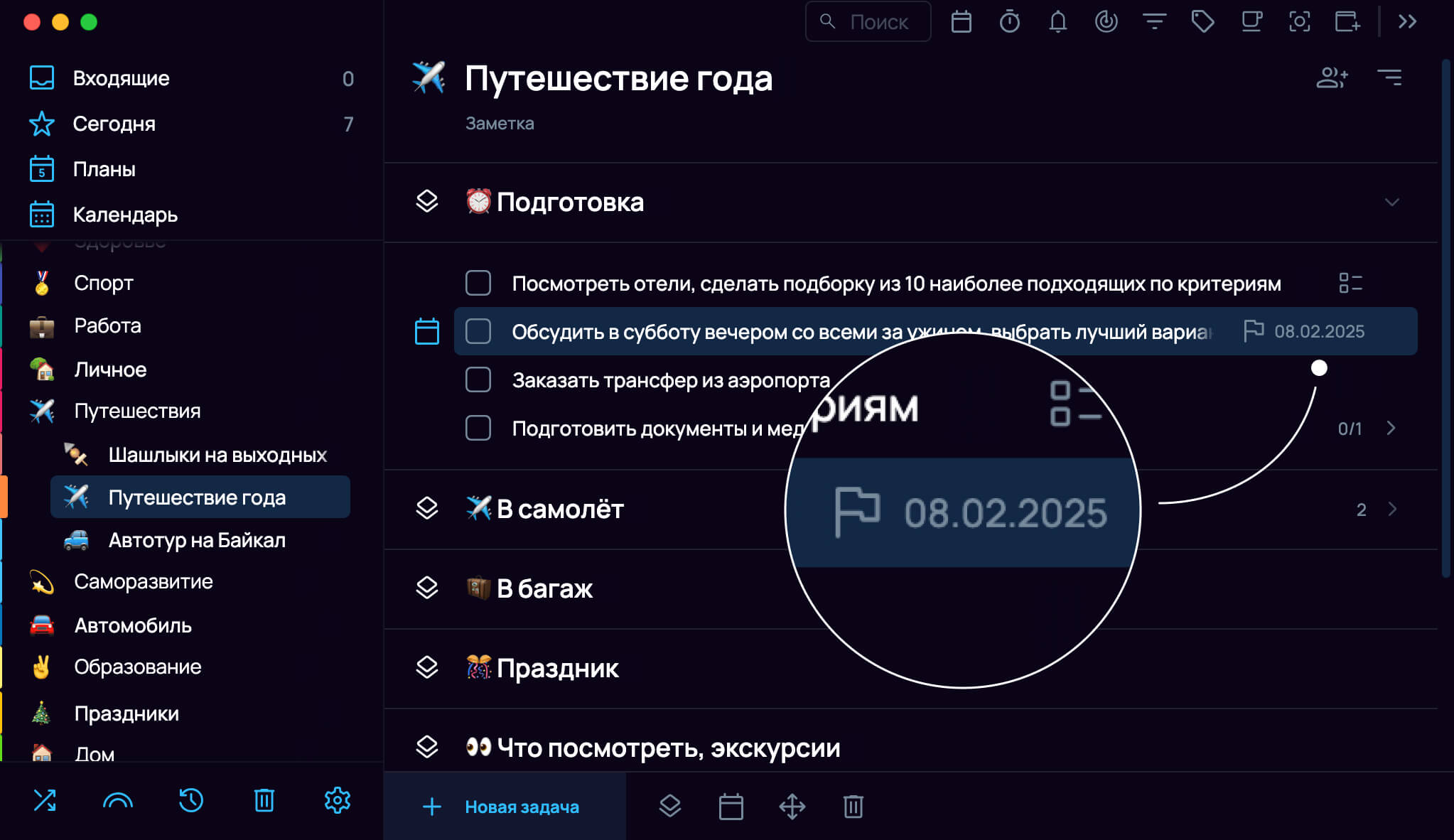
Task: Click the 0/1 subtask counter
Action: [x=1350, y=429]
